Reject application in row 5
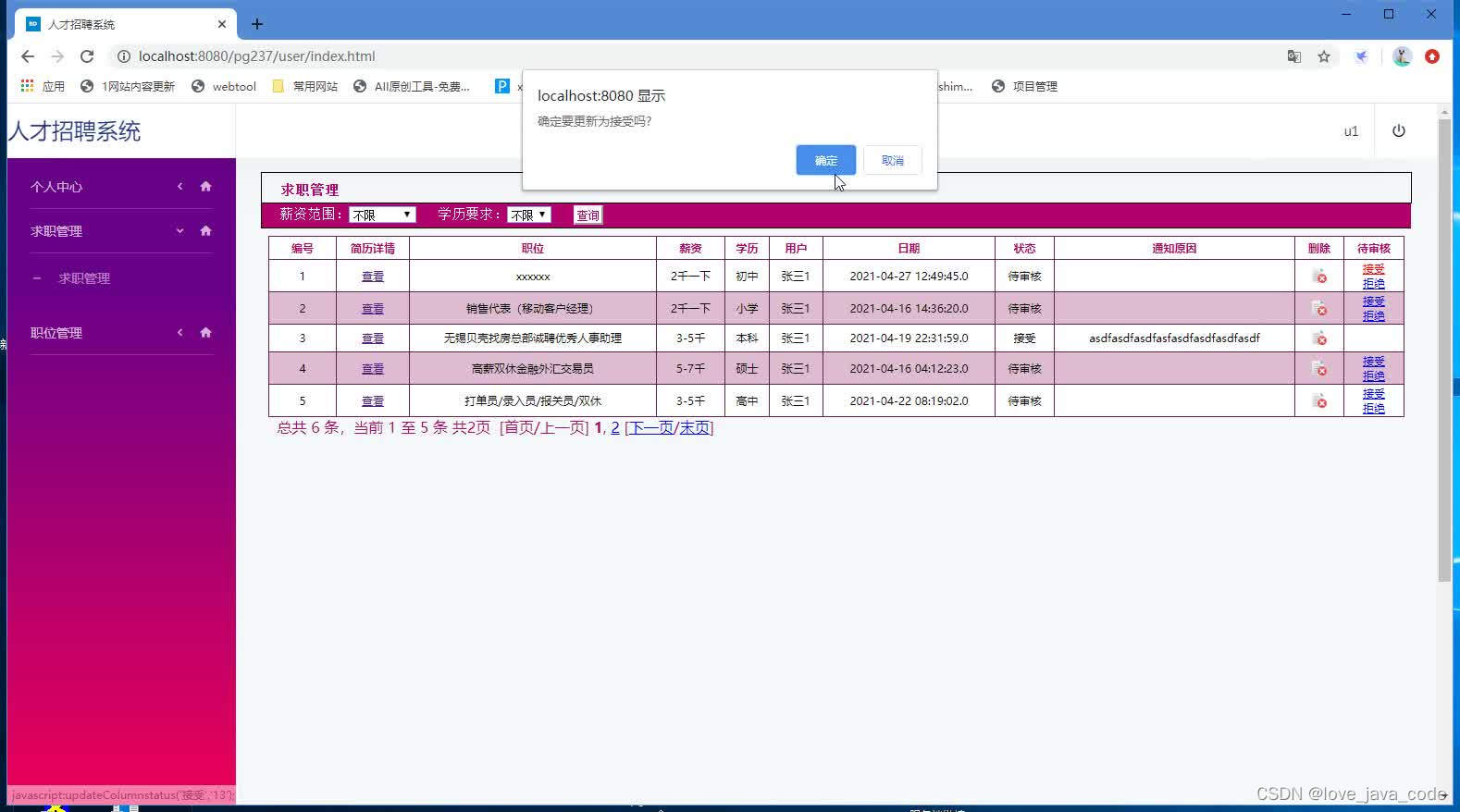The width and height of the screenshot is (1460, 812). 1374,409
